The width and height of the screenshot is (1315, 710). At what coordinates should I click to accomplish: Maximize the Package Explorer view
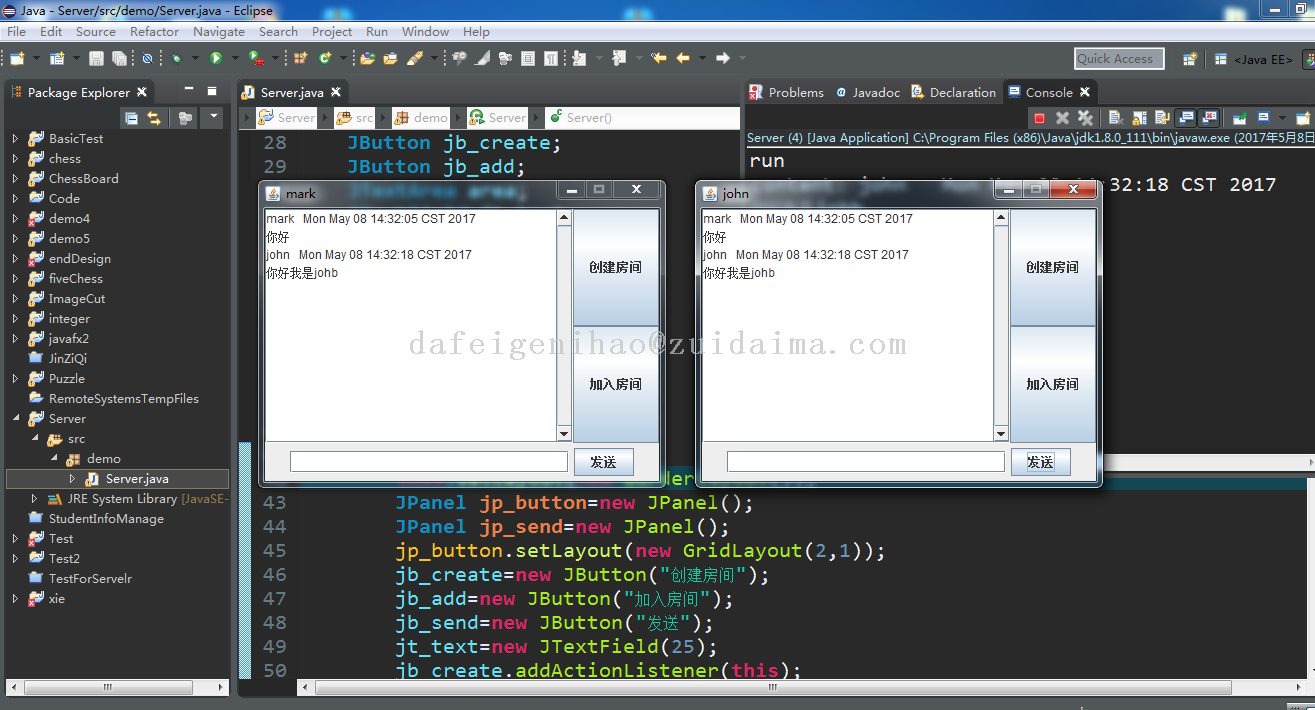point(211,91)
